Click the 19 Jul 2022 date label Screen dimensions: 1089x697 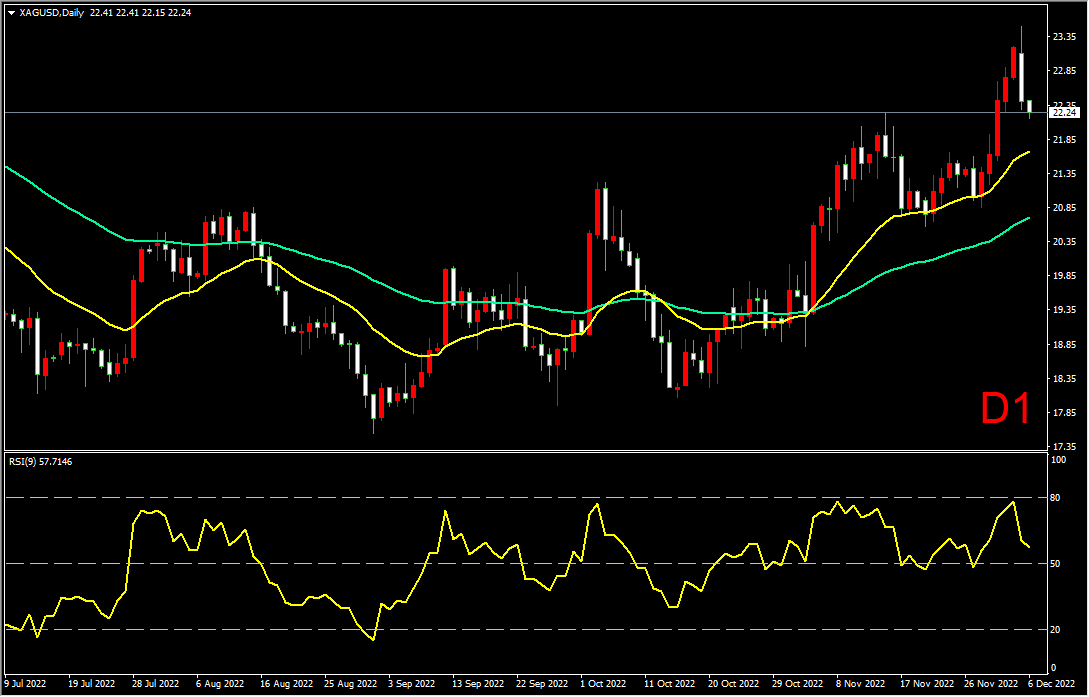tap(90, 683)
